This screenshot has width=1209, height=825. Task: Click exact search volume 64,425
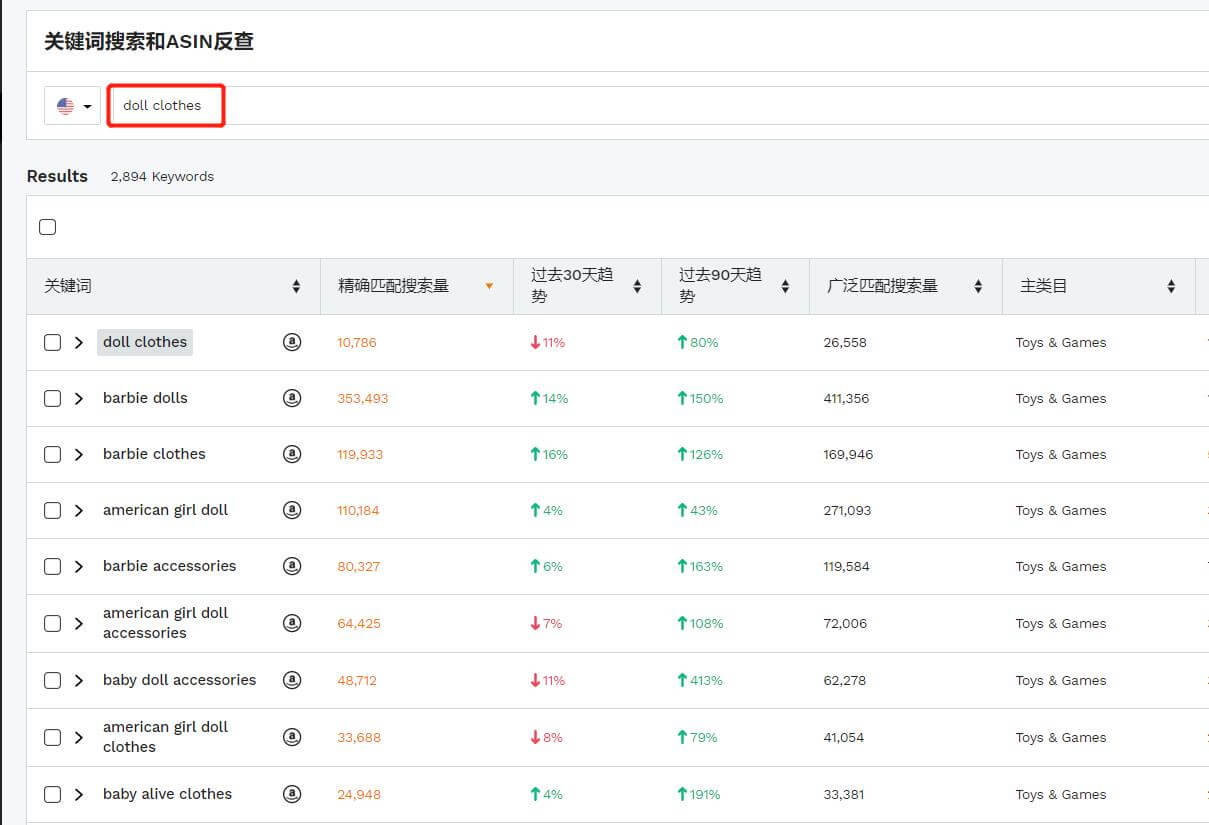[359, 623]
